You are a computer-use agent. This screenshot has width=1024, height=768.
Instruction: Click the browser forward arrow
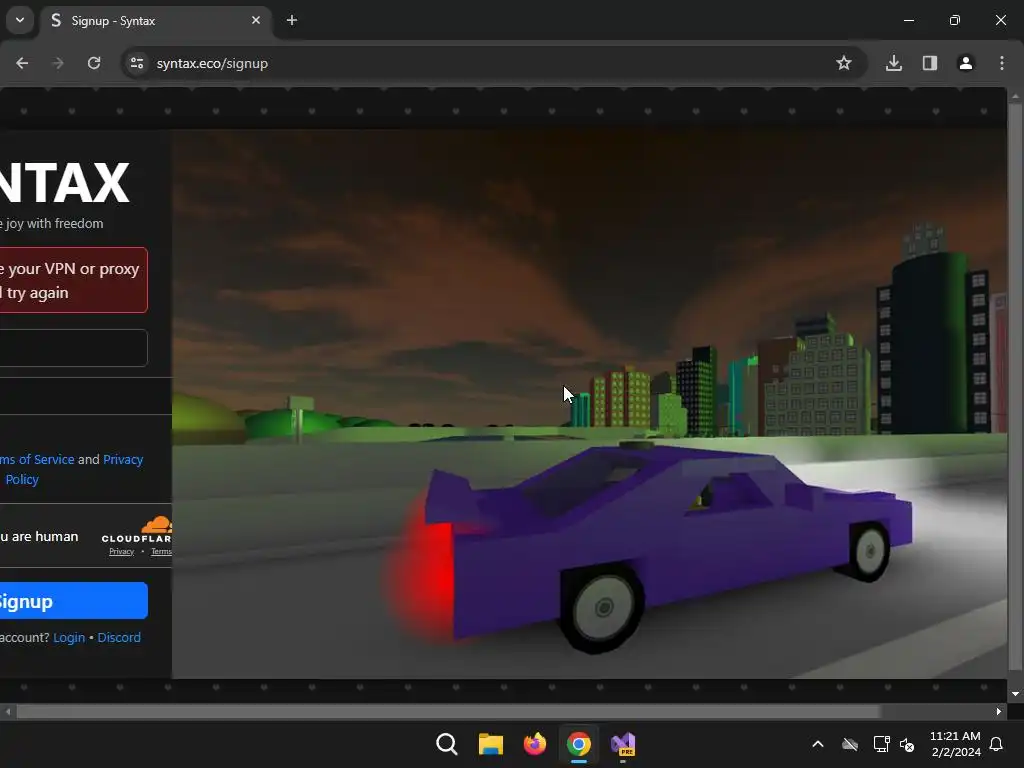point(58,63)
